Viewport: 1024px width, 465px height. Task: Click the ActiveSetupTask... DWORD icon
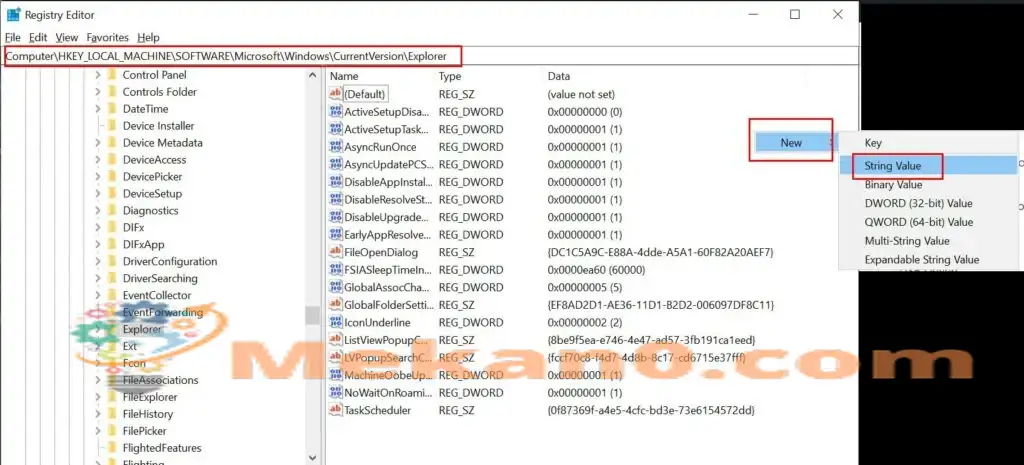click(336, 129)
